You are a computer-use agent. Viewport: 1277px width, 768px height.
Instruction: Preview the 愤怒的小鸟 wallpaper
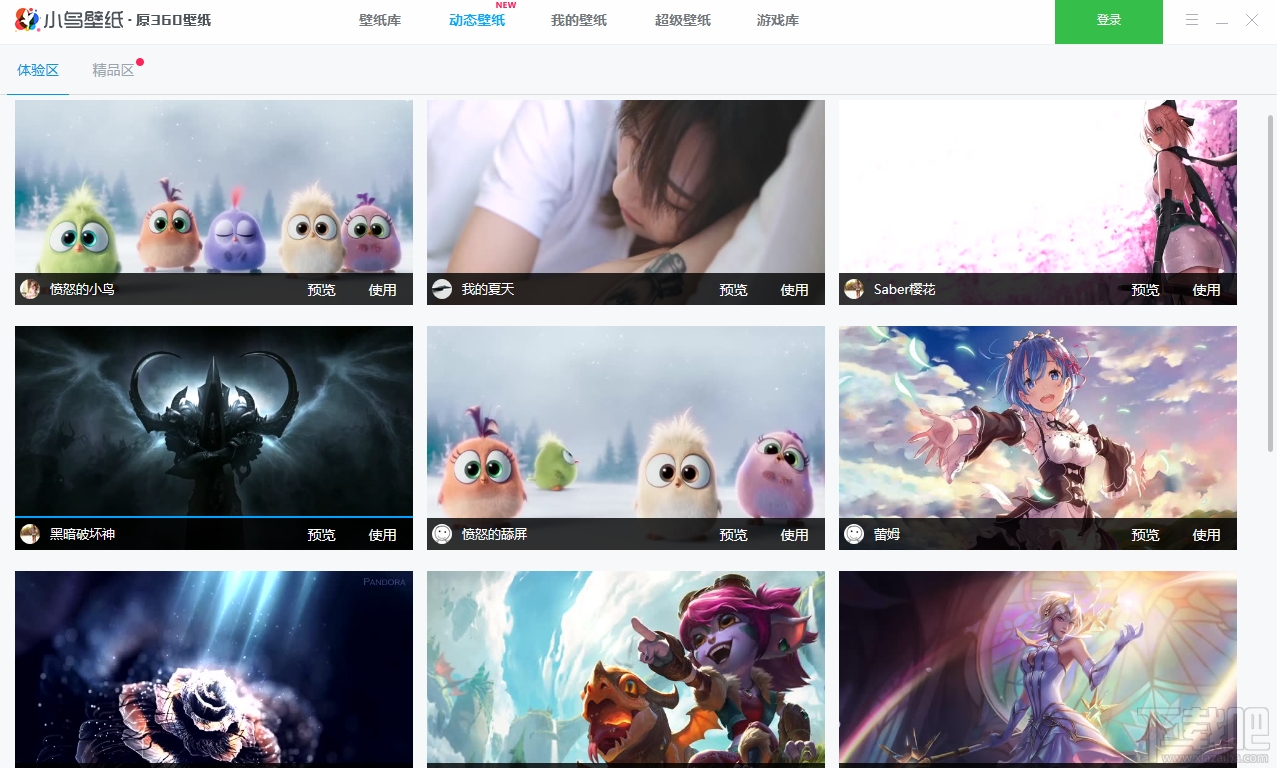pos(322,290)
